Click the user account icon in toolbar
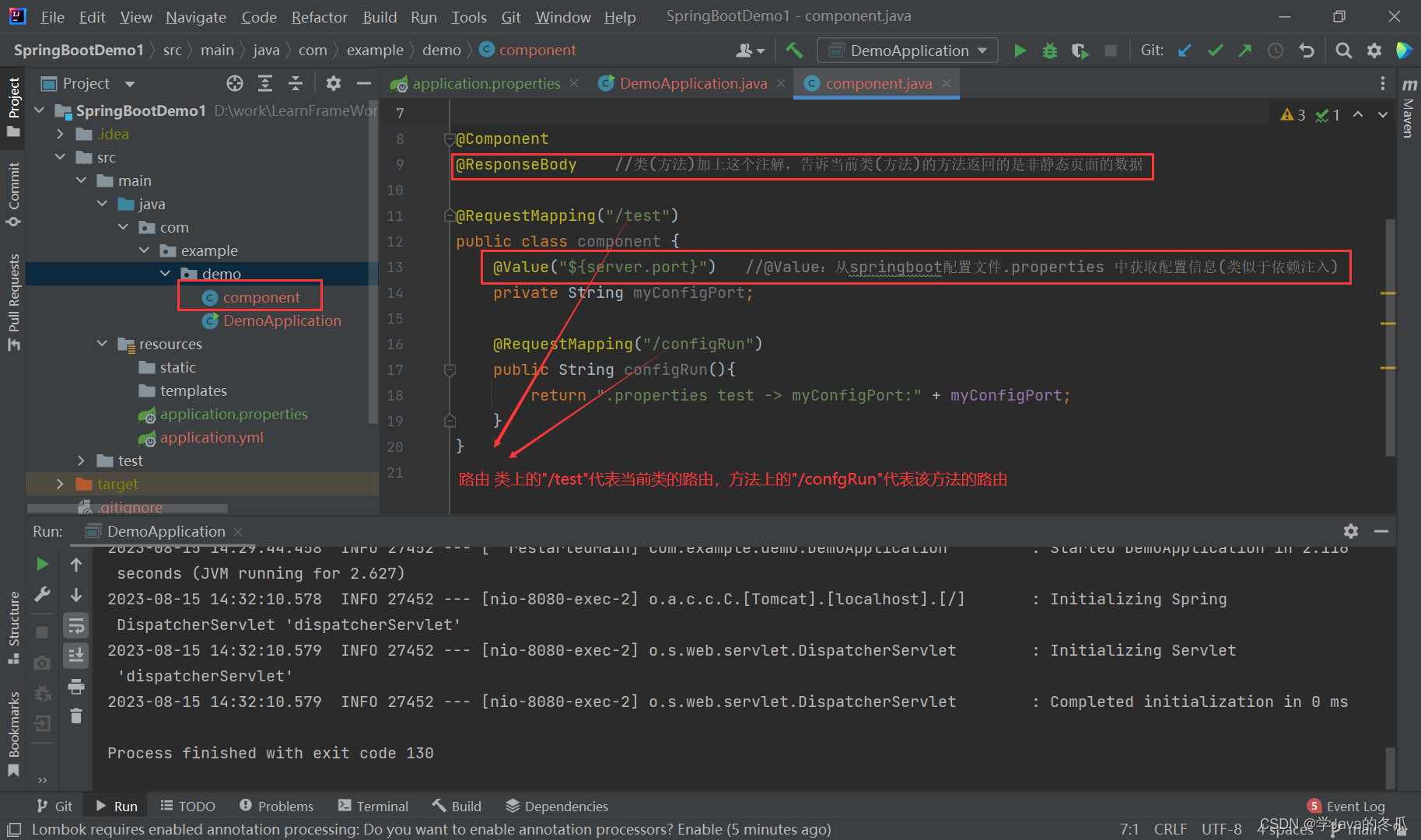 tap(750, 51)
